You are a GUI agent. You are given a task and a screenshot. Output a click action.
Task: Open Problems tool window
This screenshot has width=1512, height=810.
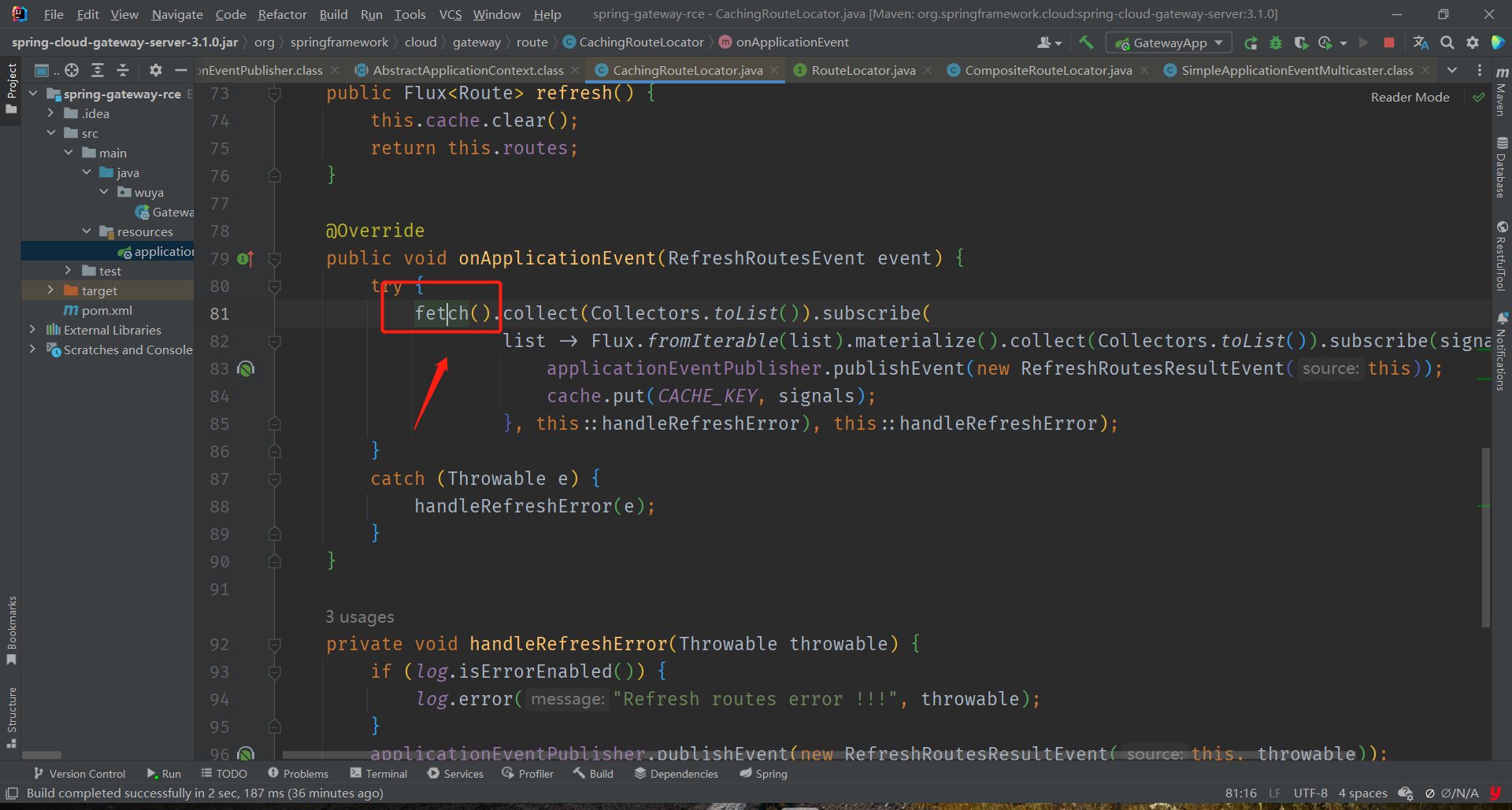point(298,774)
